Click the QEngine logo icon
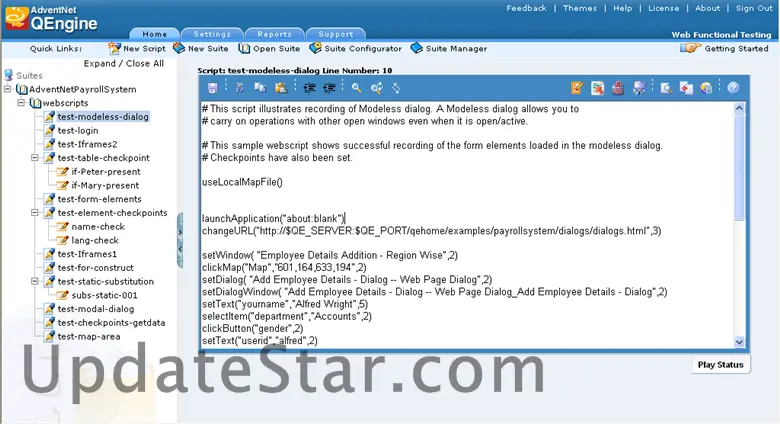Image resolution: width=780 pixels, height=424 pixels. 16,18
